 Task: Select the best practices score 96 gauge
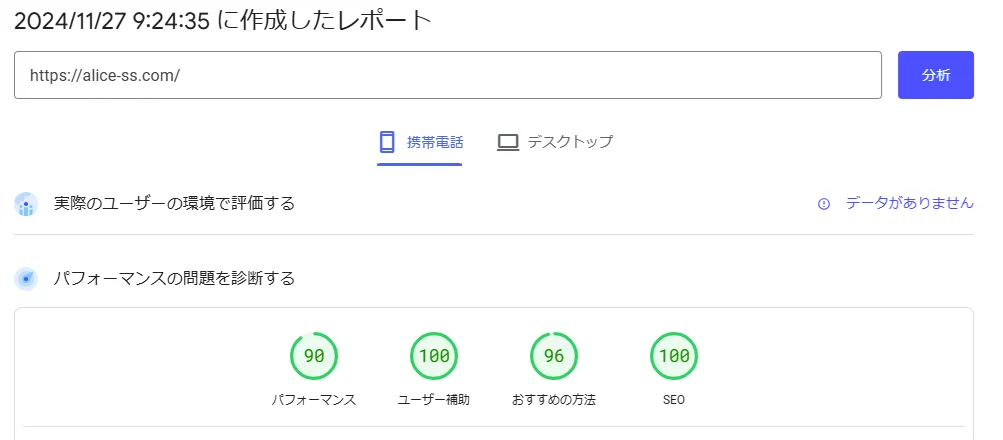(x=554, y=356)
